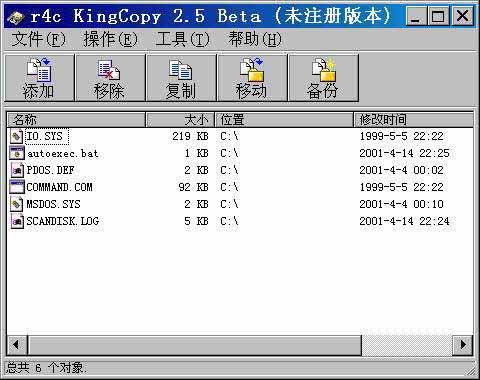Viewport: 480px width, 380px height.
Task: Click the 2001-4-14 22:25 modified time
Action: click(404, 153)
